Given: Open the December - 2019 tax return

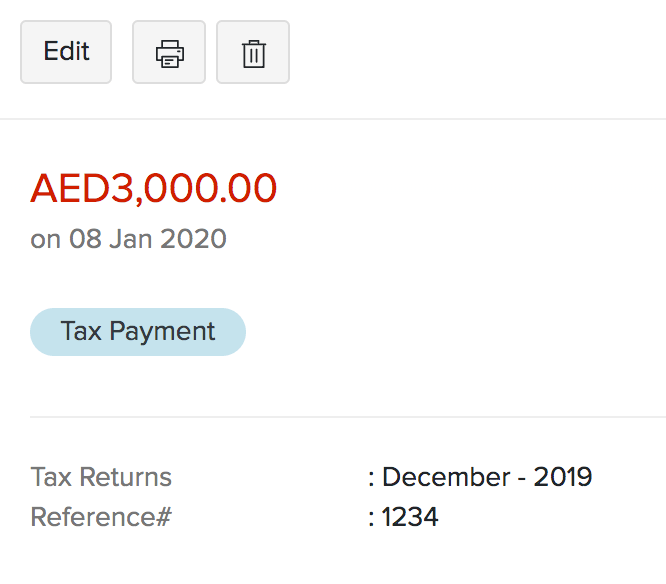Looking at the screenshot, I should pyautogui.click(x=487, y=477).
